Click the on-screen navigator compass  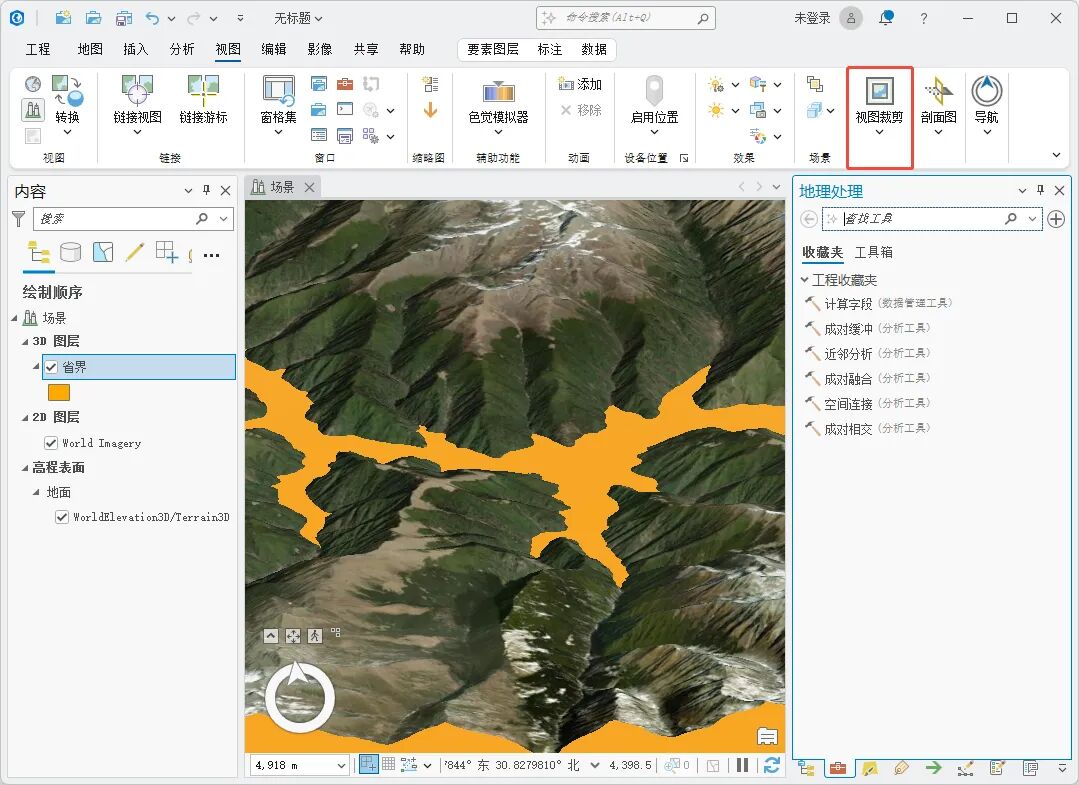(x=300, y=697)
